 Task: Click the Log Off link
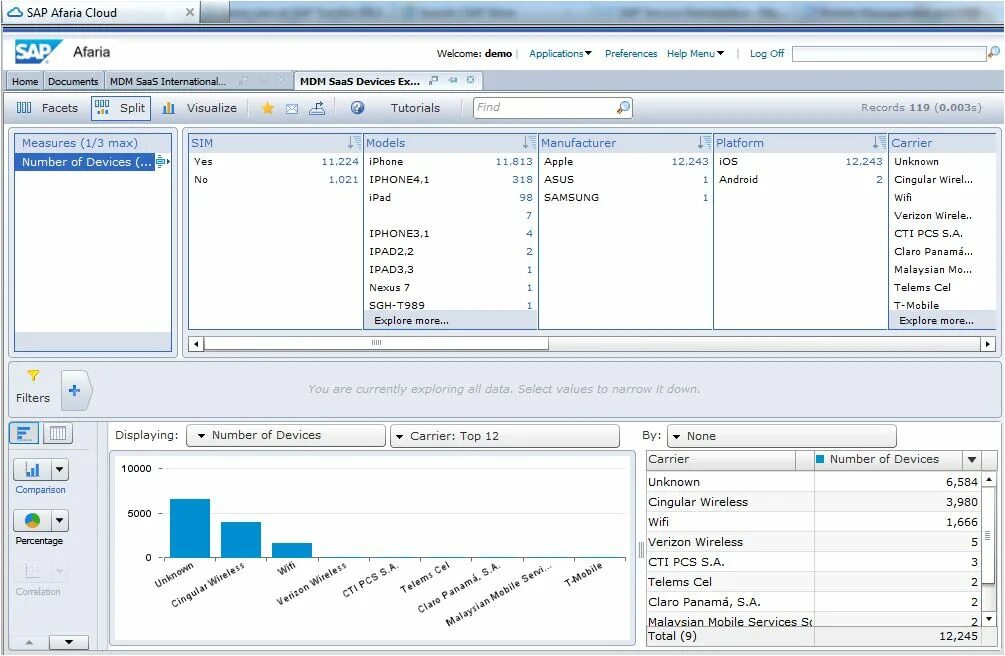point(767,54)
